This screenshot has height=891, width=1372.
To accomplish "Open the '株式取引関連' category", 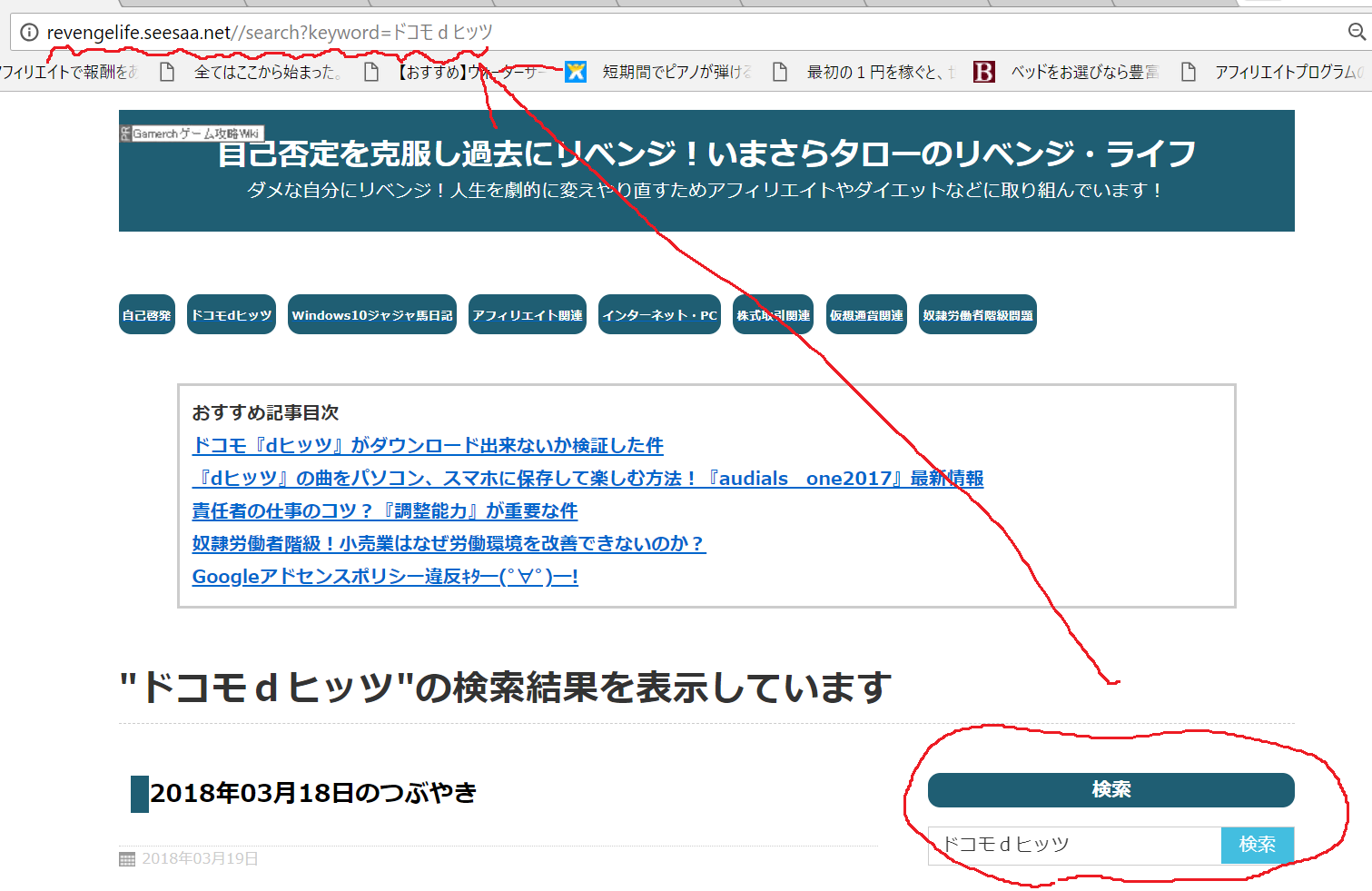I will click(x=773, y=315).
